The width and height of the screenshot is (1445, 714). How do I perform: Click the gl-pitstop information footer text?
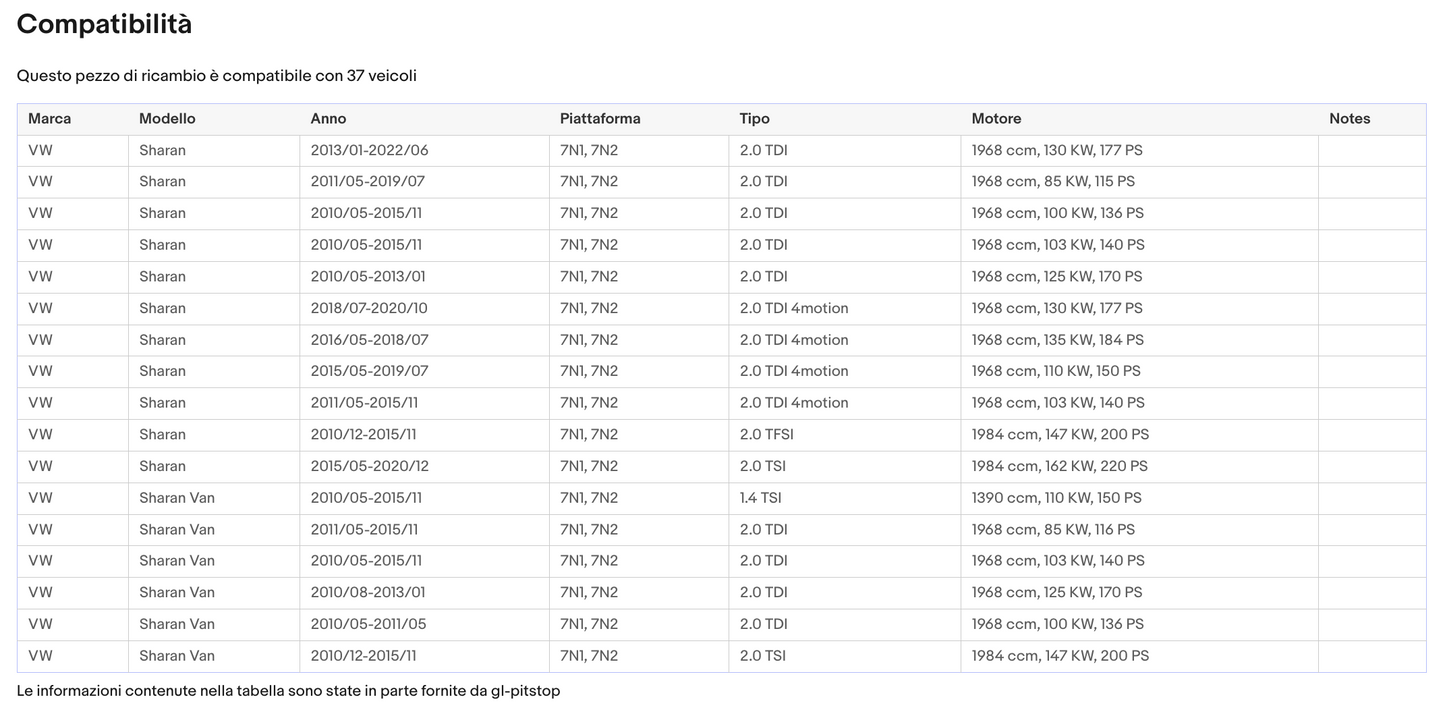tap(288, 691)
